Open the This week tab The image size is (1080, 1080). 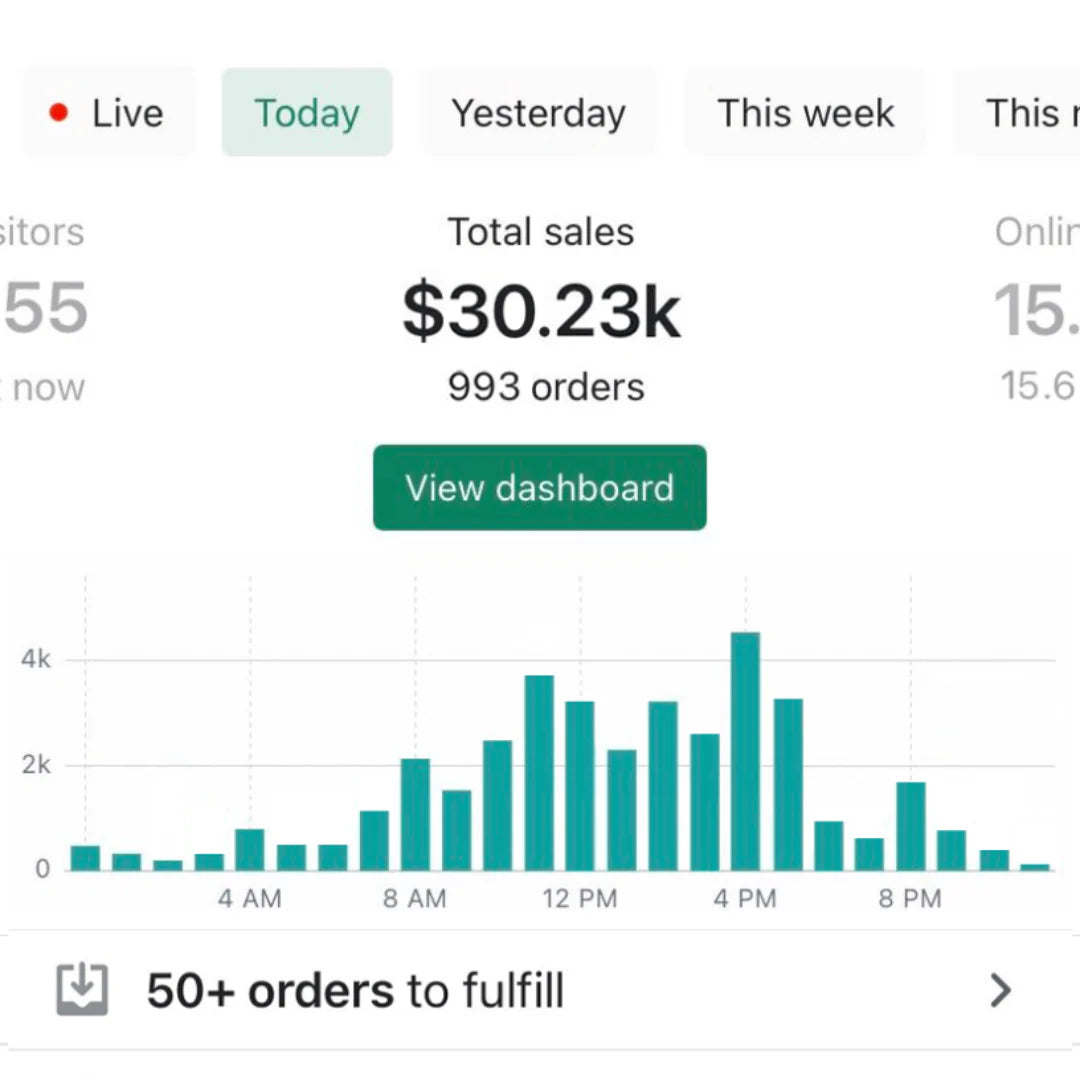[x=805, y=113]
